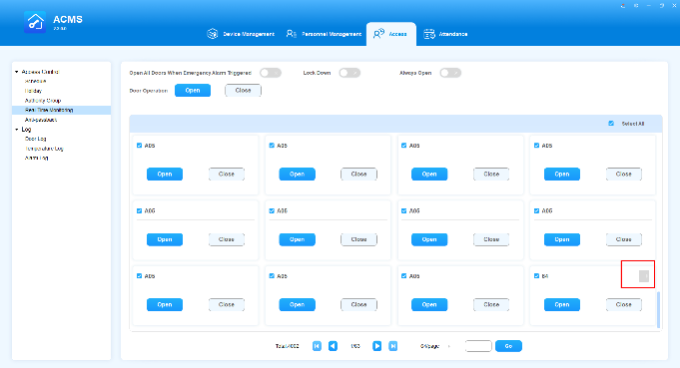The width and height of the screenshot is (680, 368).
Task: Enable Open All Doors When Emergency Alarm Triggered
Action: [271, 73]
